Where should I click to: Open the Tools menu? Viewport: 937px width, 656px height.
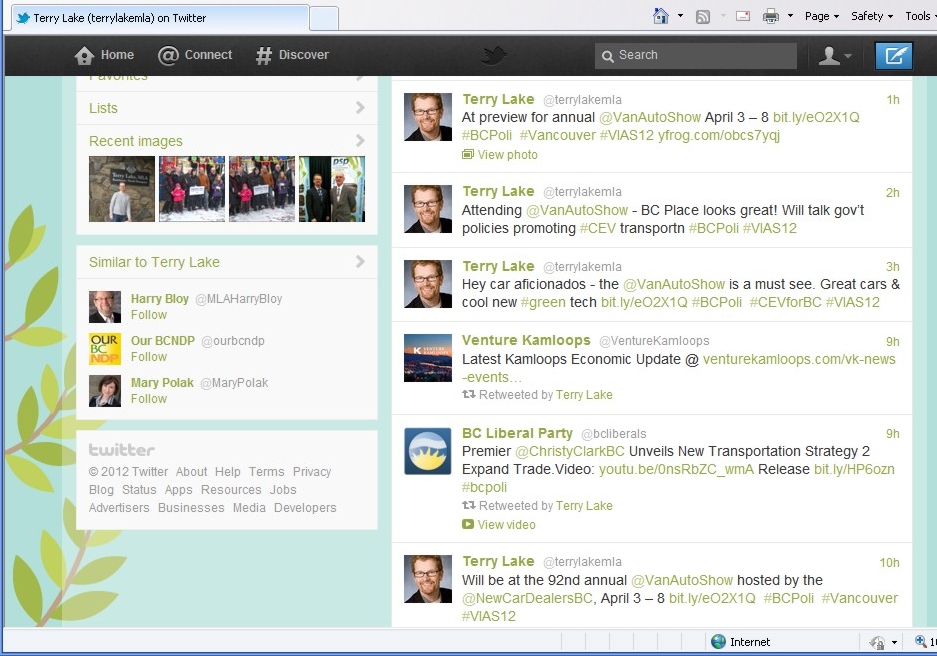(x=920, y=16)
